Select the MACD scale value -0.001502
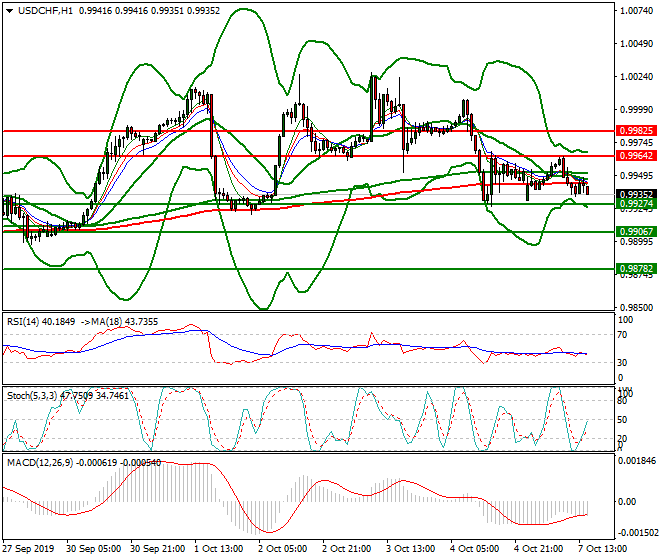The image size is (660, 560). 637,533
